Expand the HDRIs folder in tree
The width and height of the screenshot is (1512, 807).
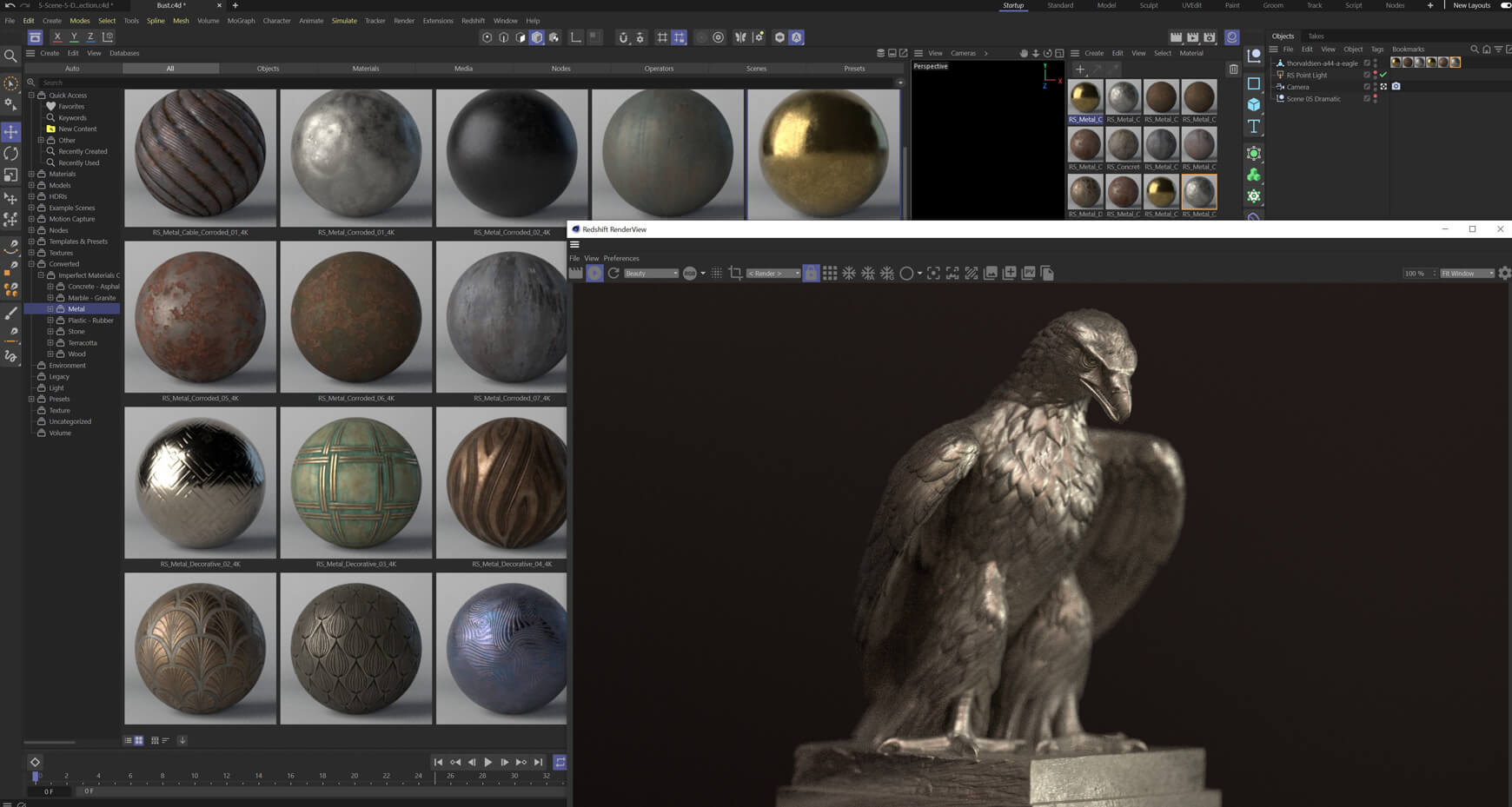[31, 196]
